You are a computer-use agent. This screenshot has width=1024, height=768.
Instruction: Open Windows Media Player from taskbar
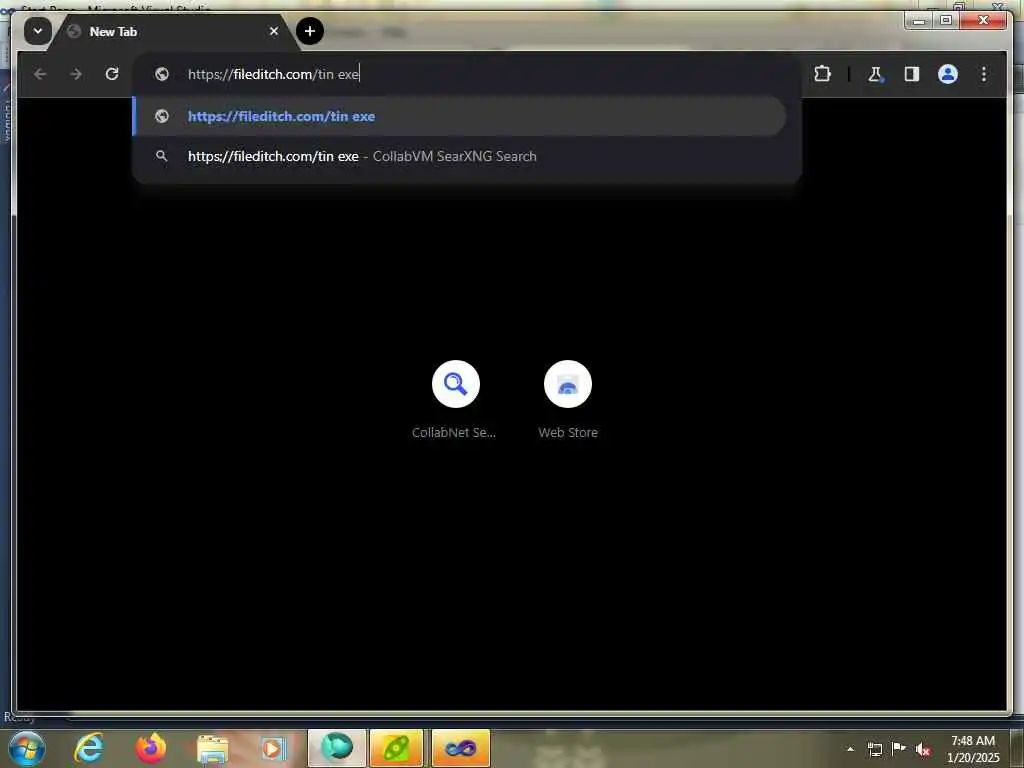coord(274,749)
